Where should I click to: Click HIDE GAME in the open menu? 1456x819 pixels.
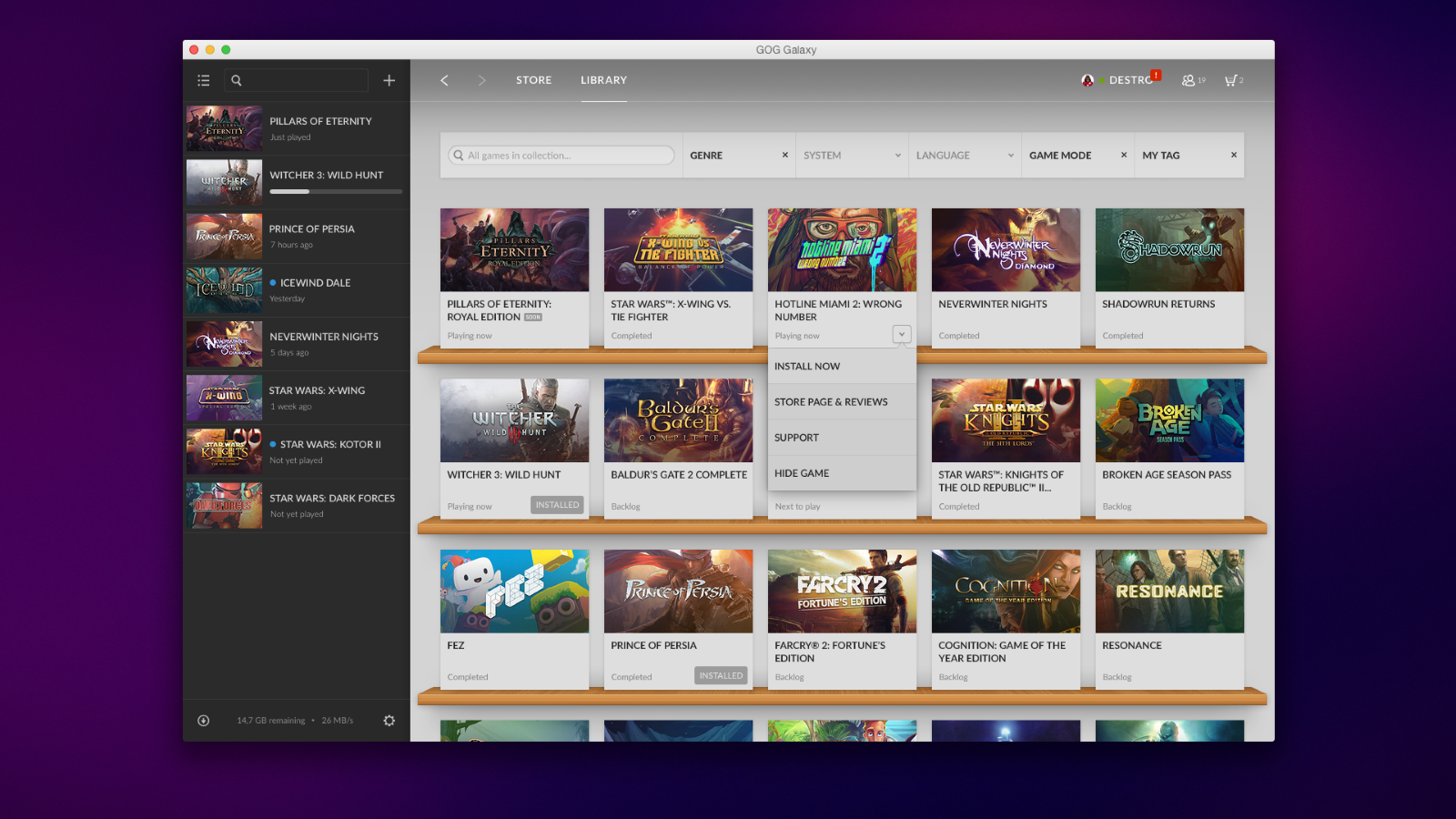[802, 472]
